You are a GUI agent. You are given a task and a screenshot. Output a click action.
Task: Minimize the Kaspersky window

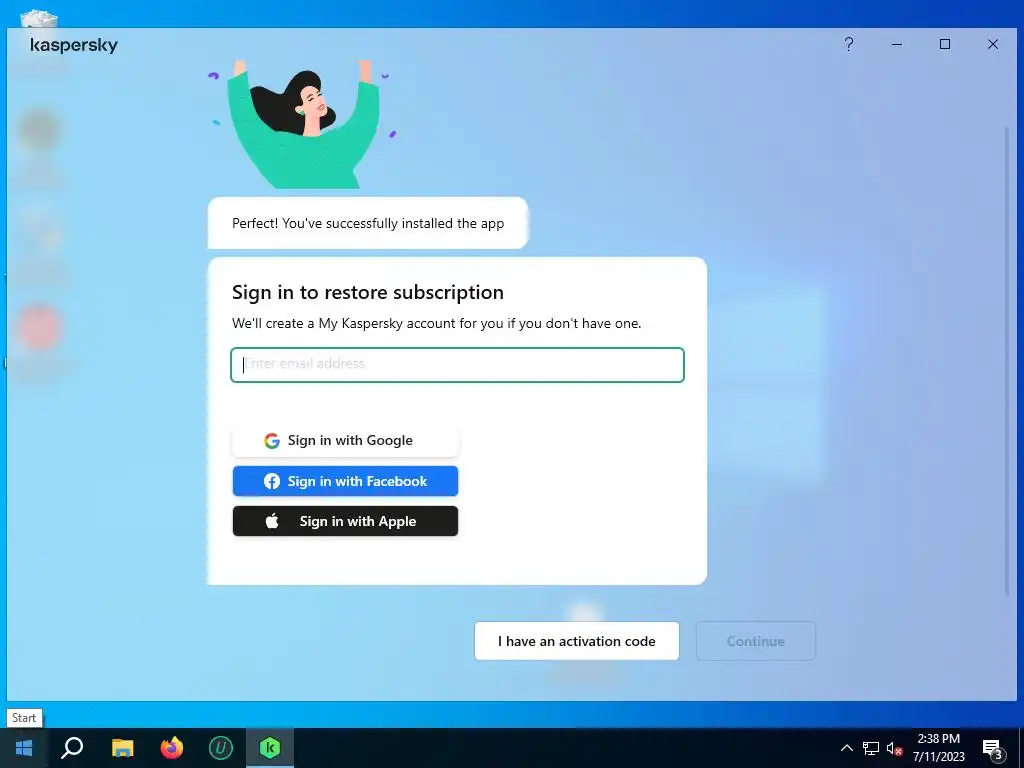point(897,44)
